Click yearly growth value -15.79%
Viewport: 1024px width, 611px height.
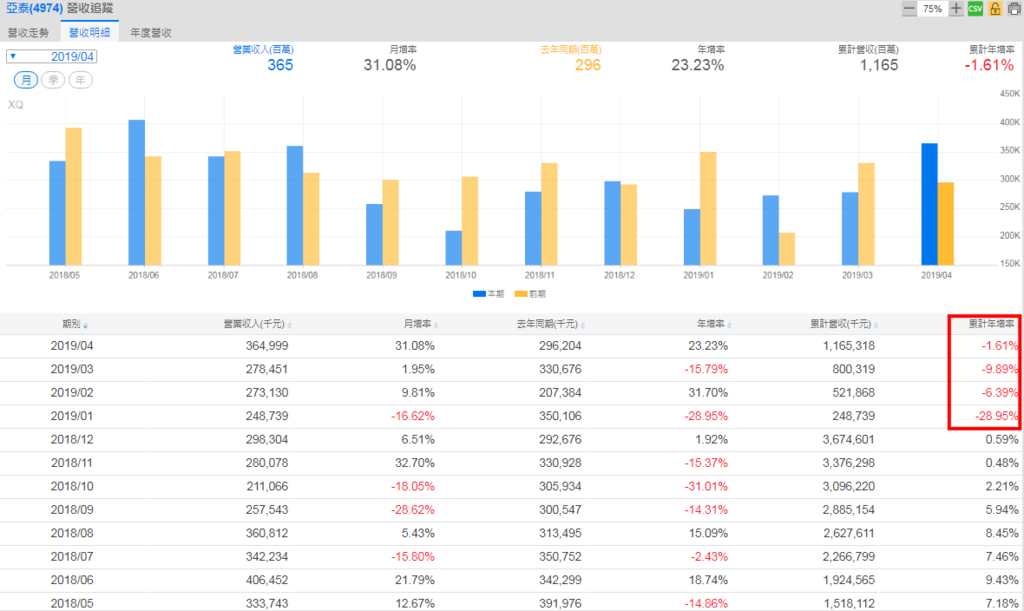[706, 369]
